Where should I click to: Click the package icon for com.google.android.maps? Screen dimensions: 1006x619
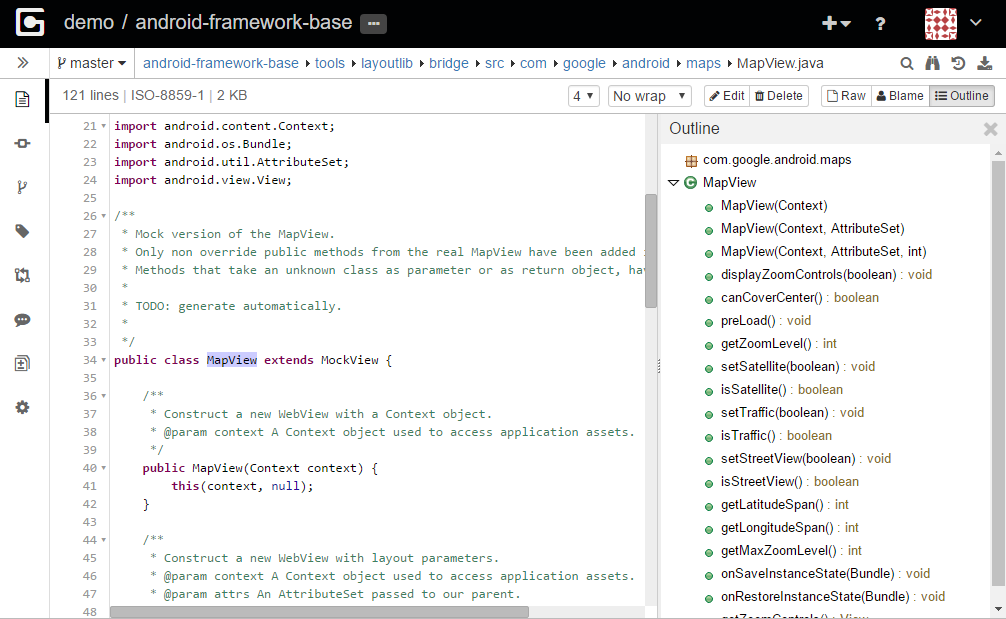pos(691,160)
